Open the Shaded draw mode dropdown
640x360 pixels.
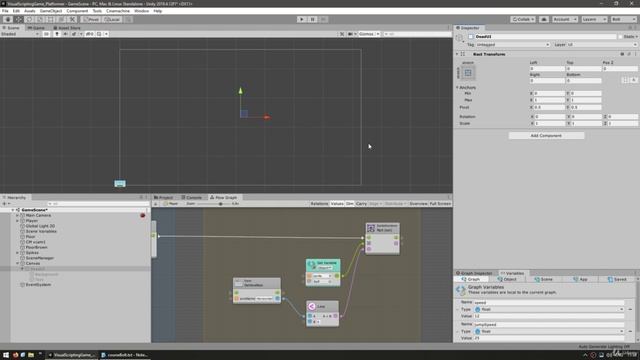coord(20,34)
